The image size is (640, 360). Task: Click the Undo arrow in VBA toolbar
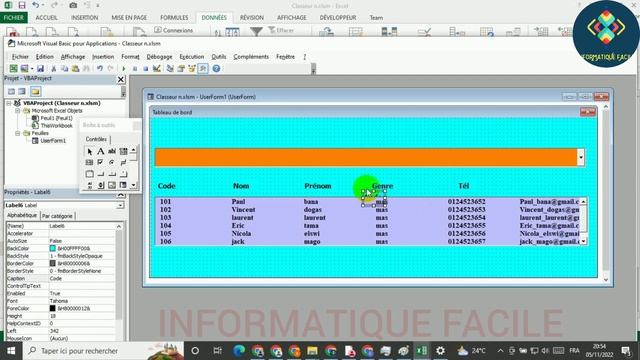click(x=100, y=69)
